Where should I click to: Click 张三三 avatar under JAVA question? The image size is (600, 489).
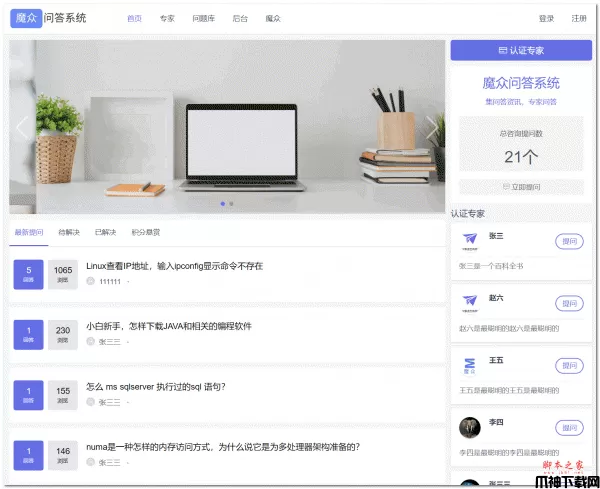point(90,341)
